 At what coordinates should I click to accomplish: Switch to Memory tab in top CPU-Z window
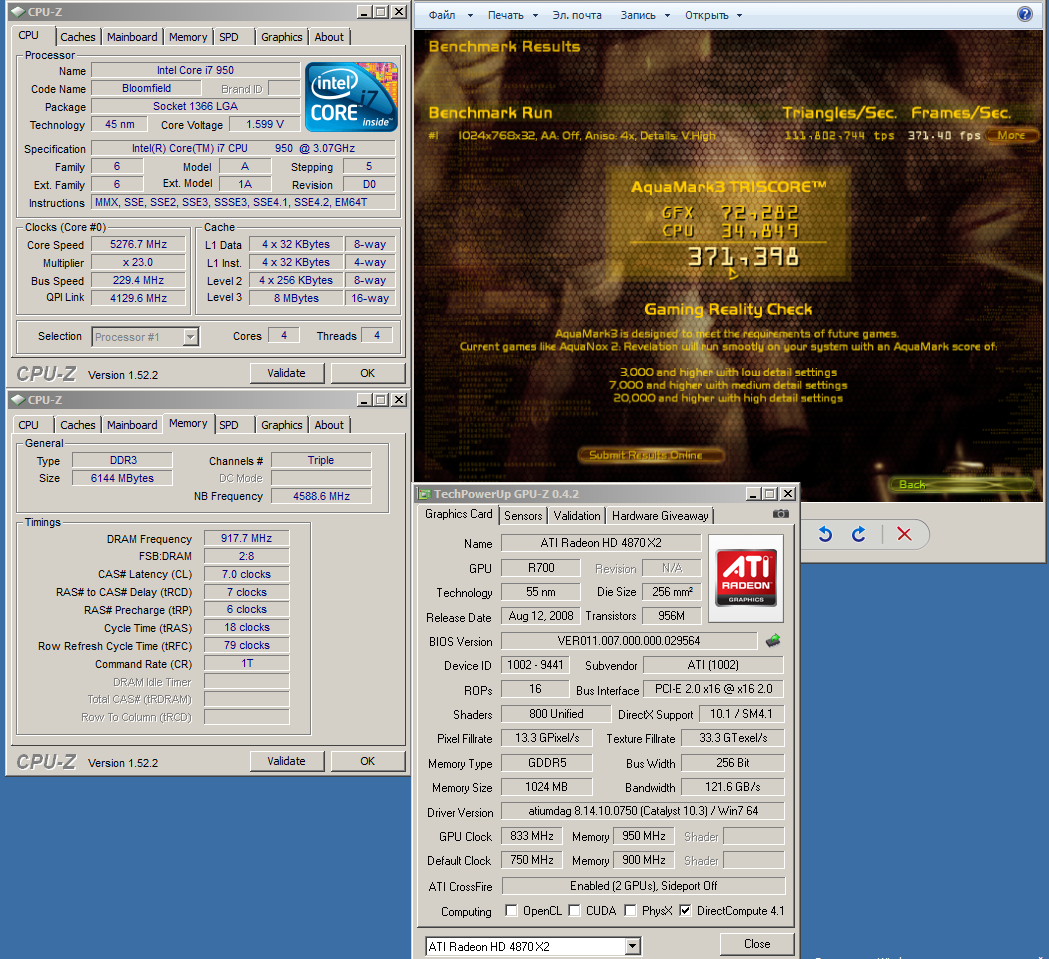(x=188, y=37)
